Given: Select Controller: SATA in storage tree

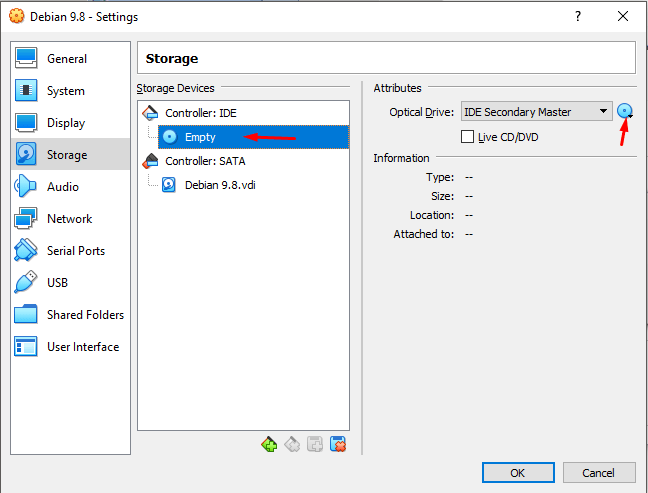Looking at the screenshot, I should (205, 161).
